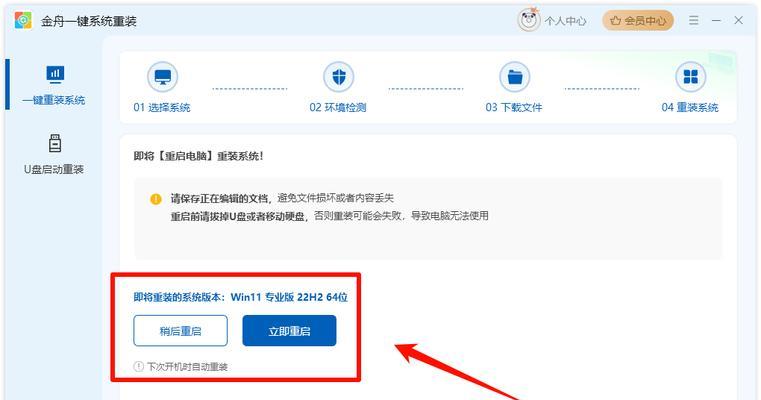The height and width of the screenshot is (400, 761).
Task: Open the hamburger menu in title bar
Action: pyautogui.click(x=694, y=20)
